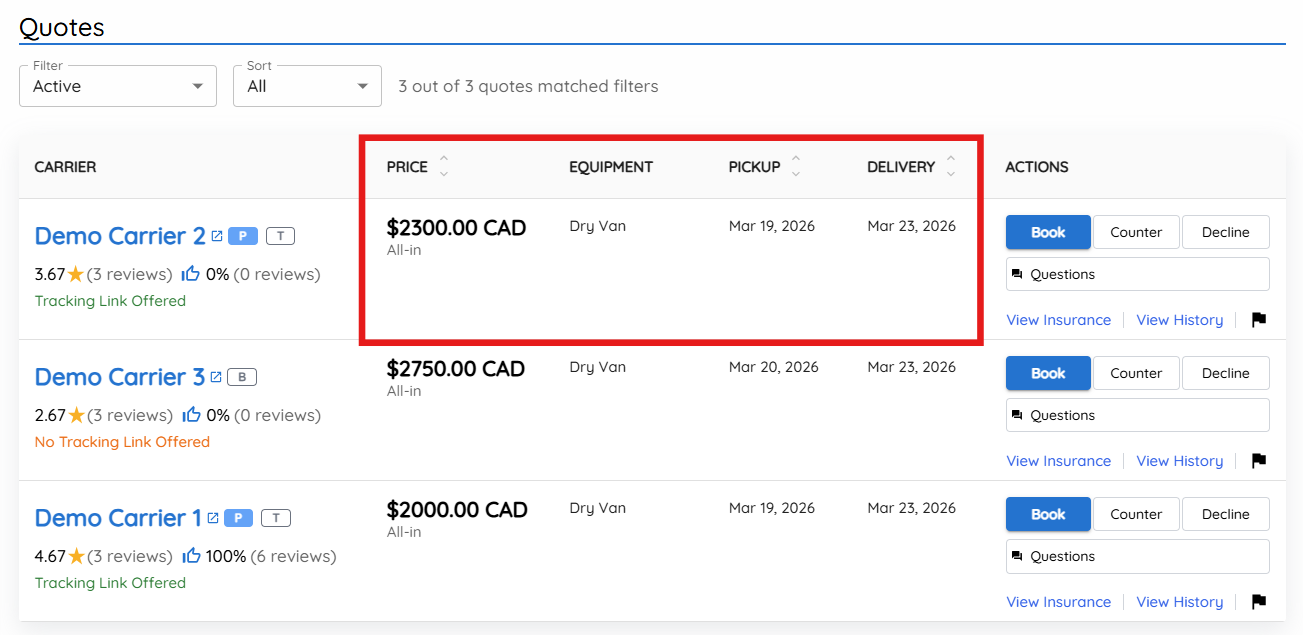The image size is (1303, 635).
Task: Click the Carrier column header
Action: [x=65, y=167]
